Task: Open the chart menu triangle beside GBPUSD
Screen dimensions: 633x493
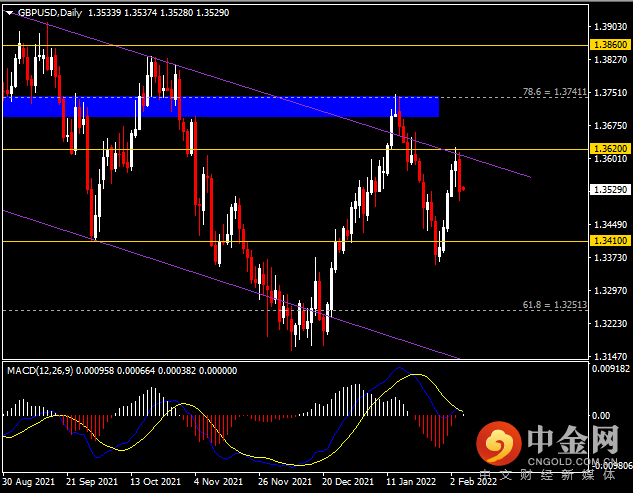Action: [x=9, y=13]
